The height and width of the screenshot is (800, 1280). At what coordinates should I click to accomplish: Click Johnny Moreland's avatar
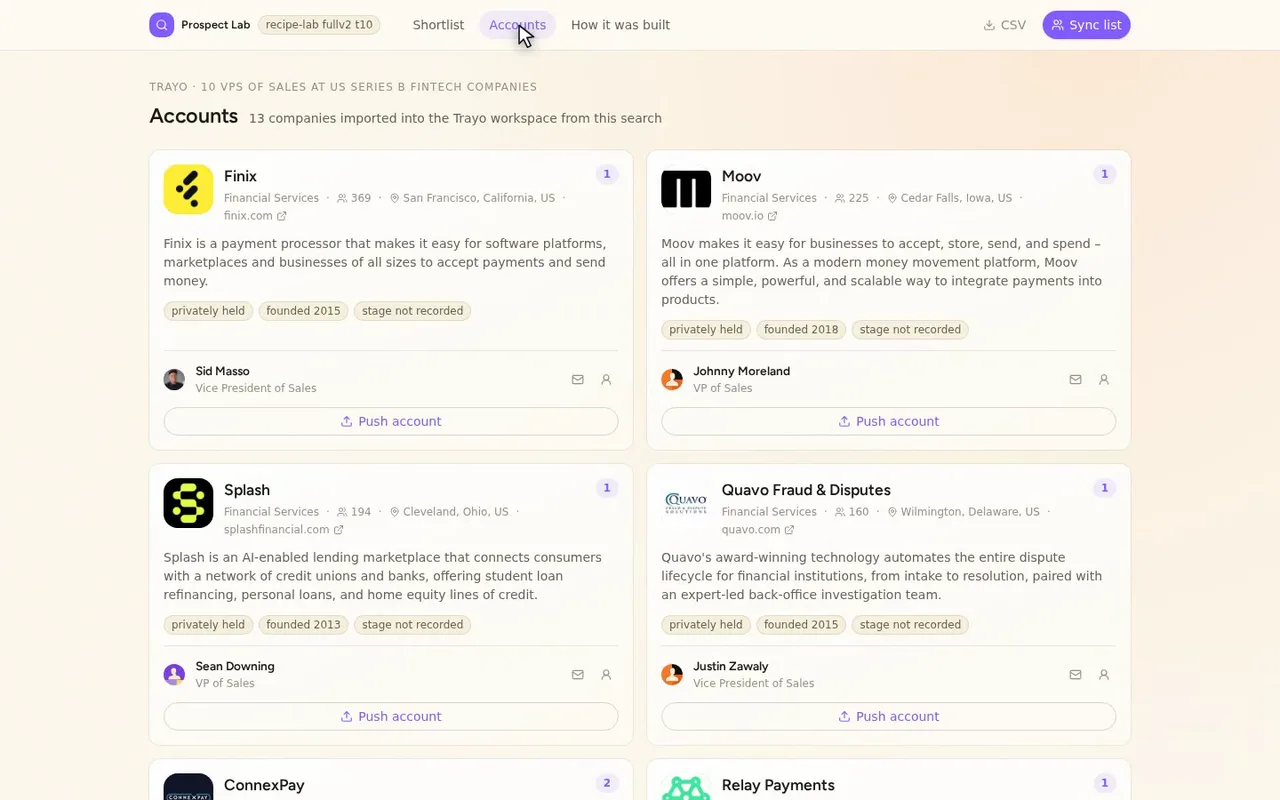(672, 380)
